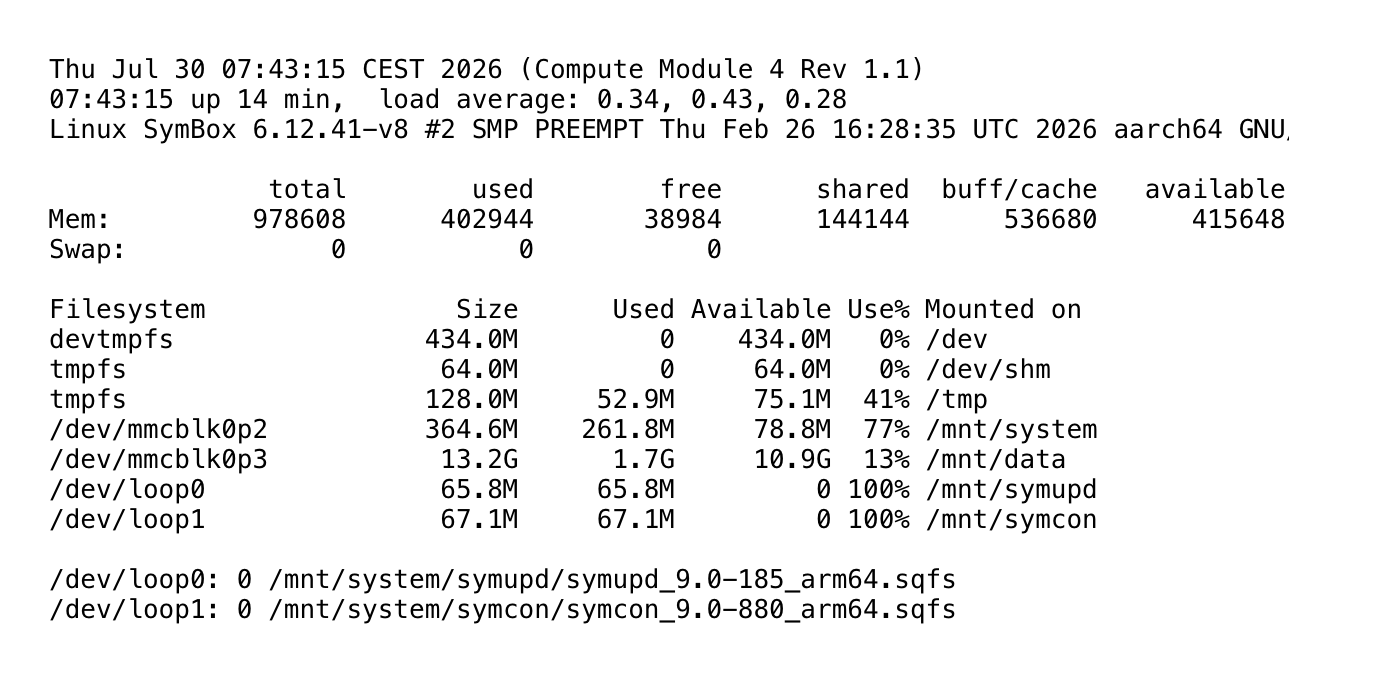Viewport: 1384px width, 698px height.
Task: Click the free memory value 38984
Action: 682,220
